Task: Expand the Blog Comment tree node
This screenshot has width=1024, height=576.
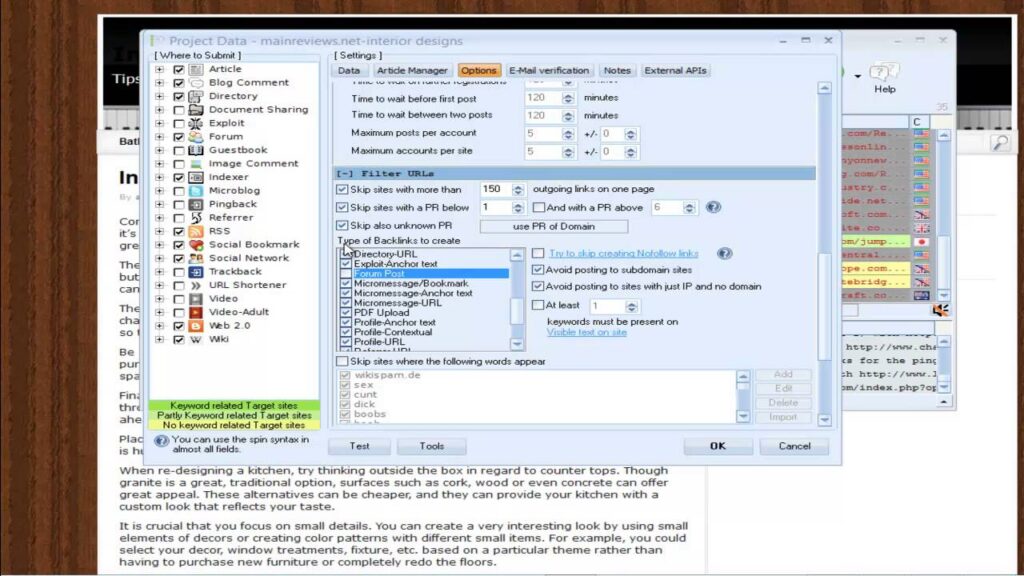Action: tap(159, 82)
